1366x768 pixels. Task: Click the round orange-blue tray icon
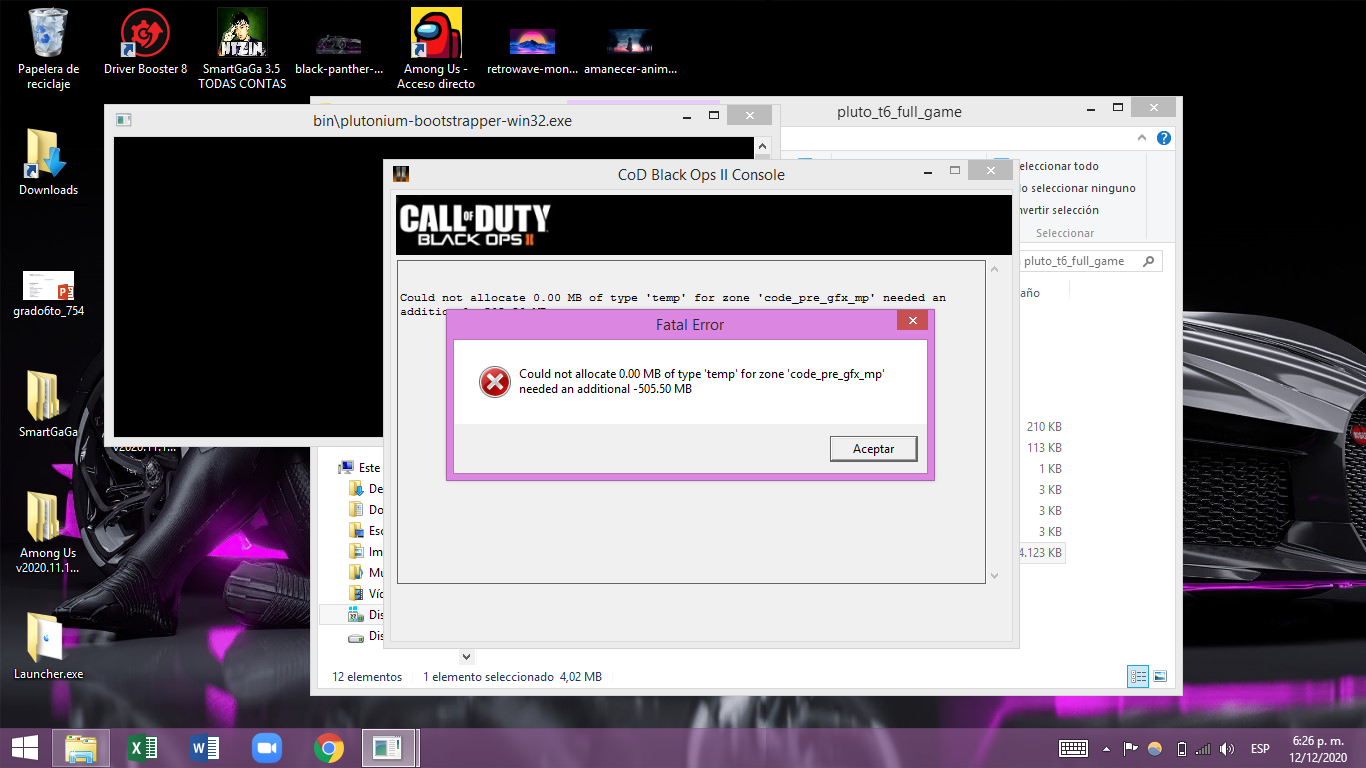(1155, 748)
